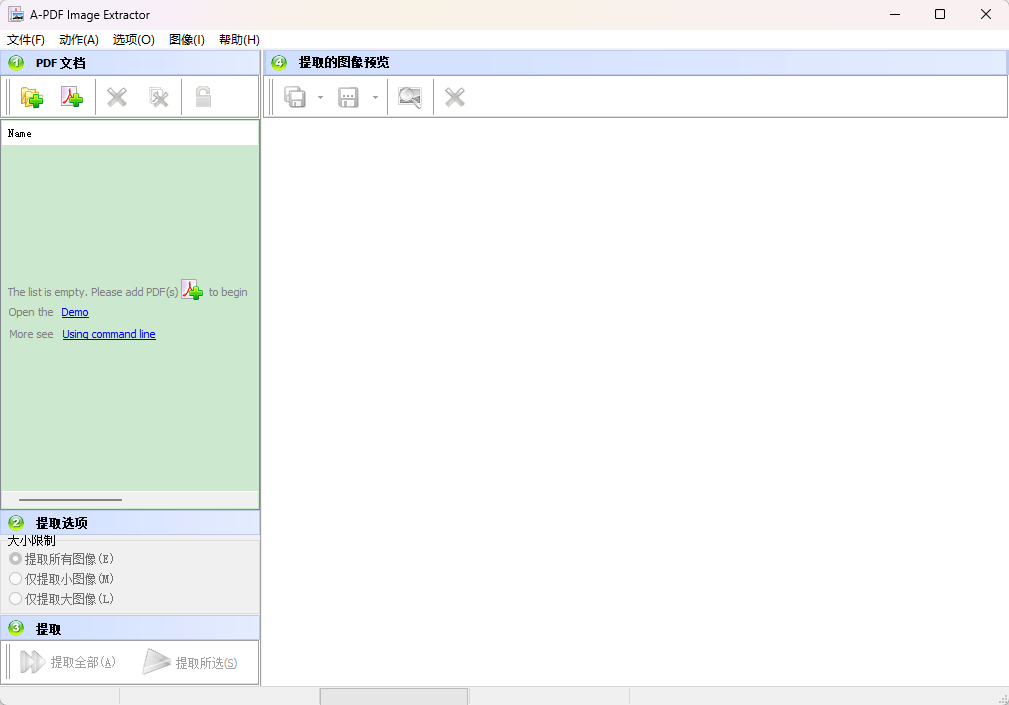Click the status bar progress bar

pyautogui.click(x=394, y=696)
